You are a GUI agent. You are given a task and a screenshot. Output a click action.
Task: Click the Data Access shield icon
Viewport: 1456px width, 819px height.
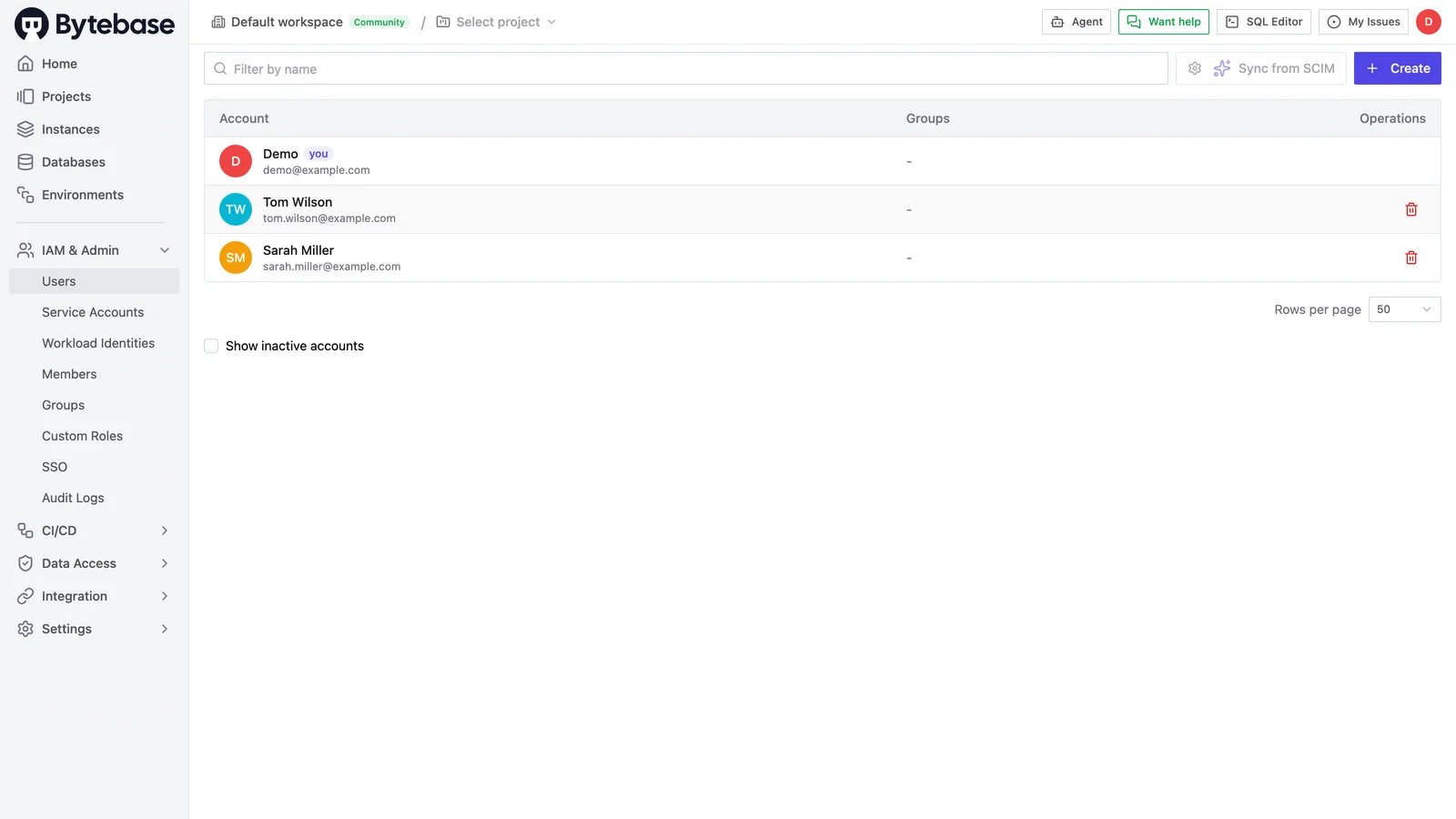[25, 563]
